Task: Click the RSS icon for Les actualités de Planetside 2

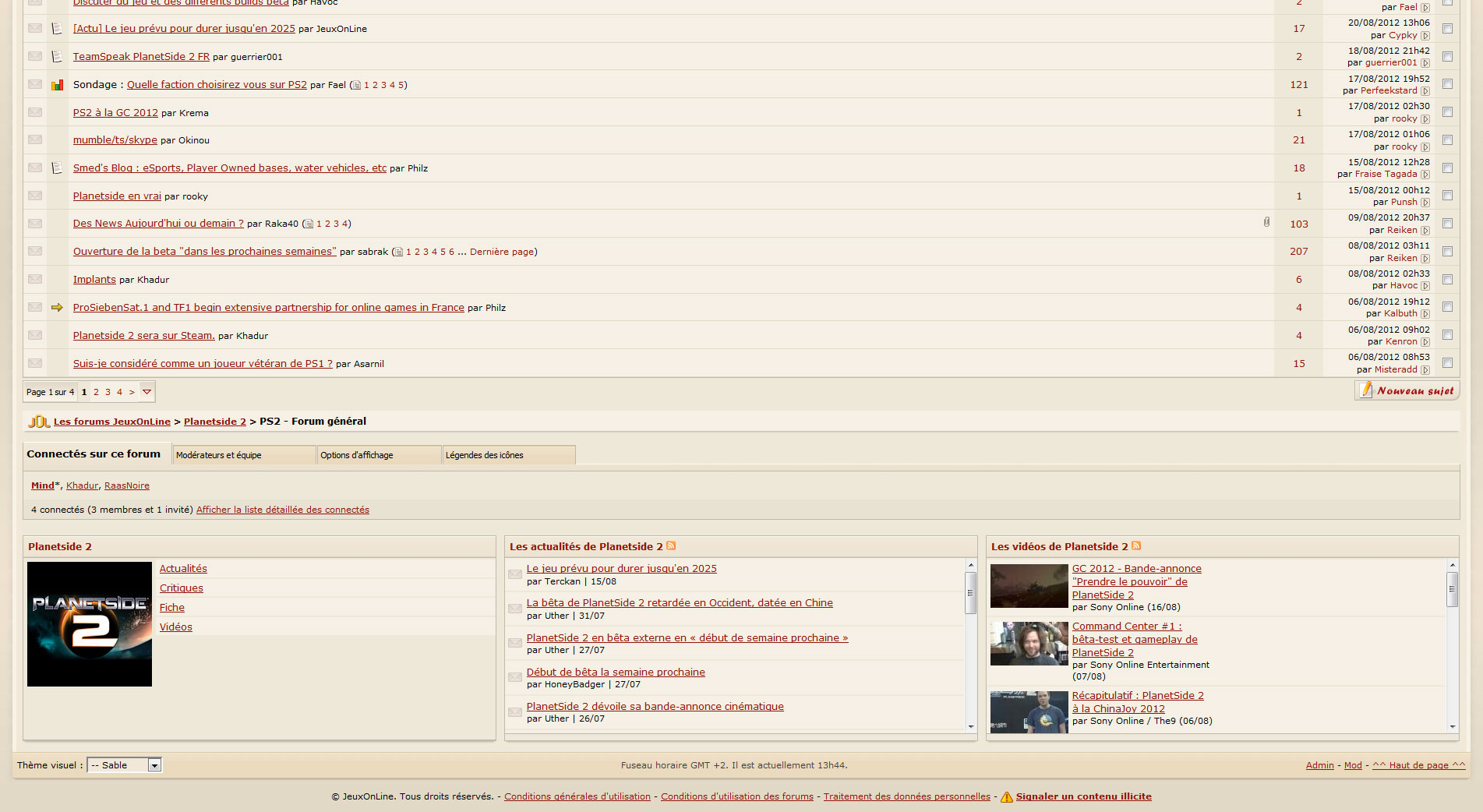Action: [671, 545]
